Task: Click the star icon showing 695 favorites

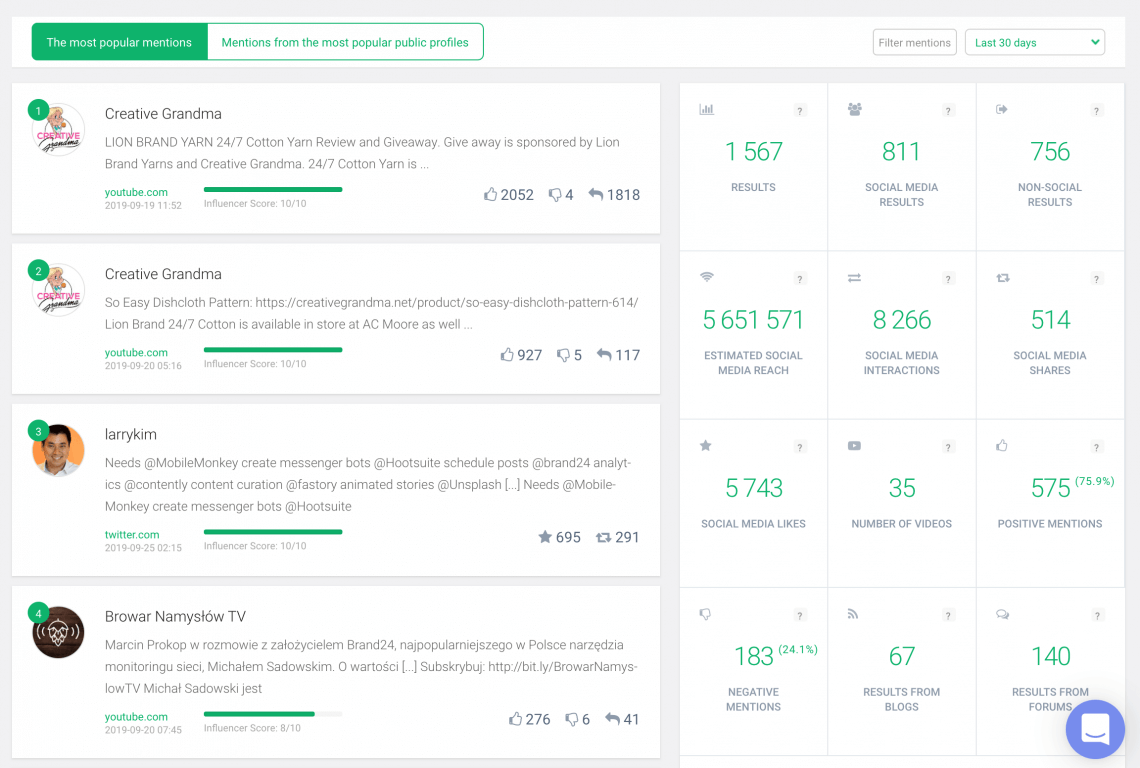Action: pos(545,537)
